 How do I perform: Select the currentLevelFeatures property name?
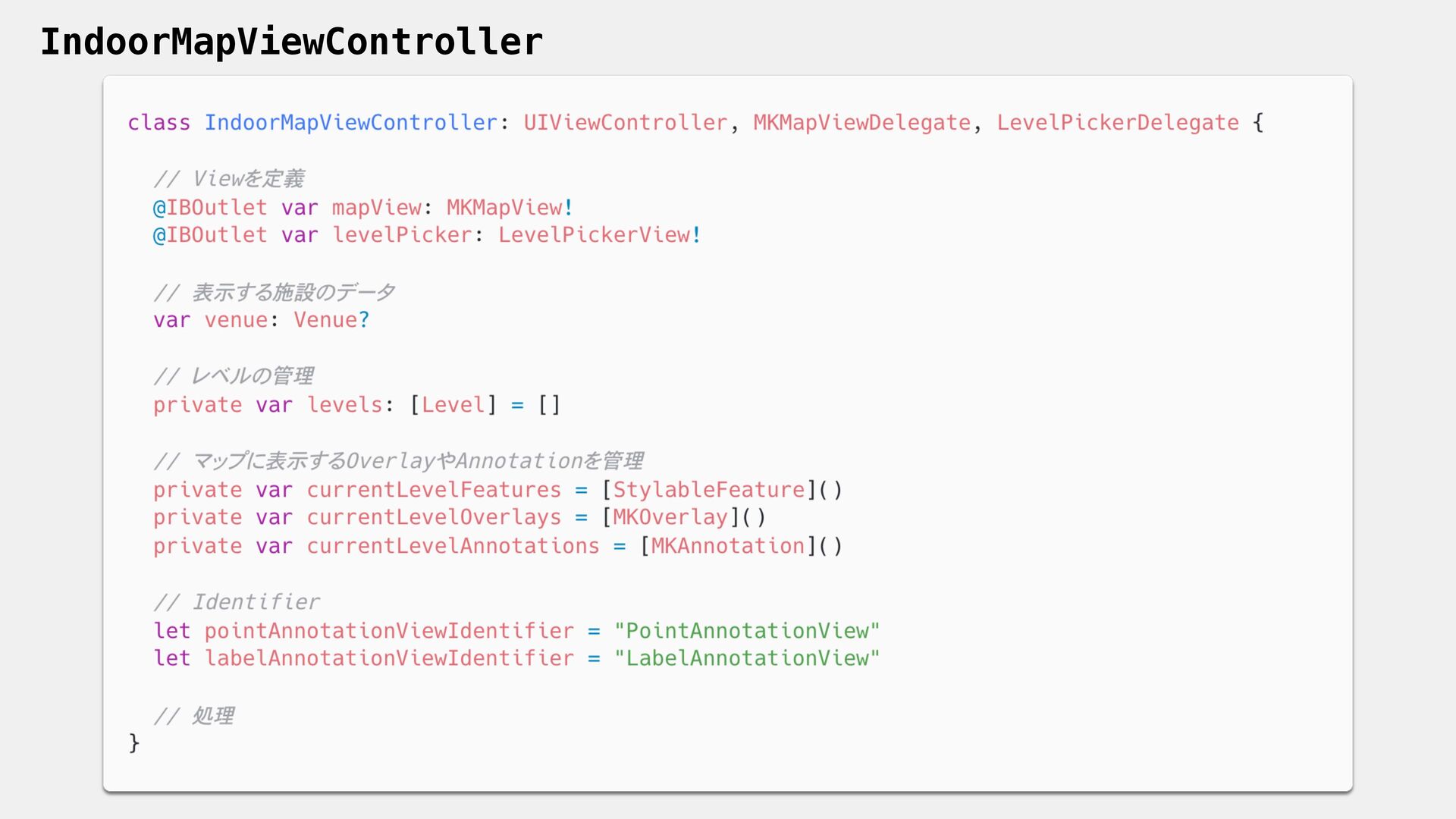point(434,489)
